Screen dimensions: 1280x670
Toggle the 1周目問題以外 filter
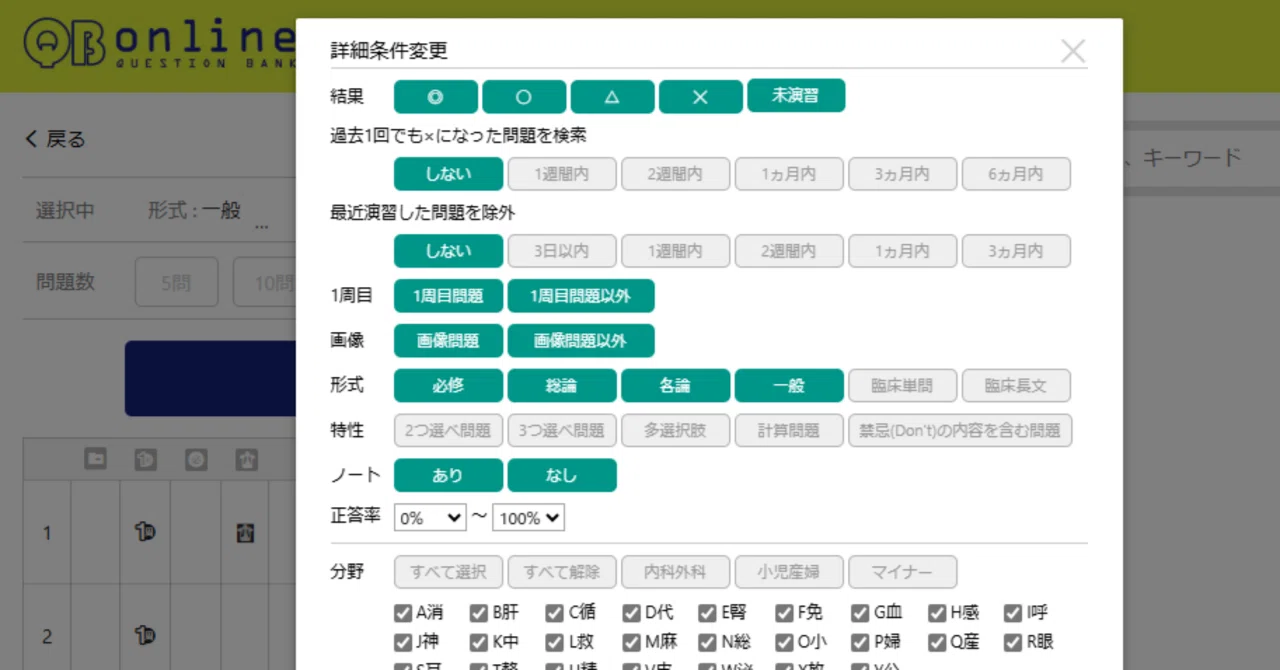pos(581,296)
